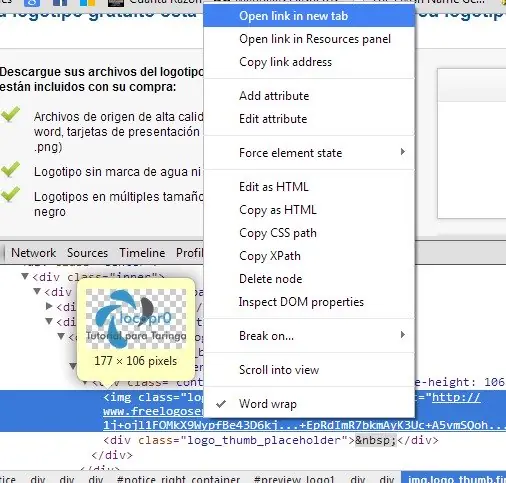Select the closing </div> line below placeholder
This screenshot has width=506, height=483.
point(112,455)
